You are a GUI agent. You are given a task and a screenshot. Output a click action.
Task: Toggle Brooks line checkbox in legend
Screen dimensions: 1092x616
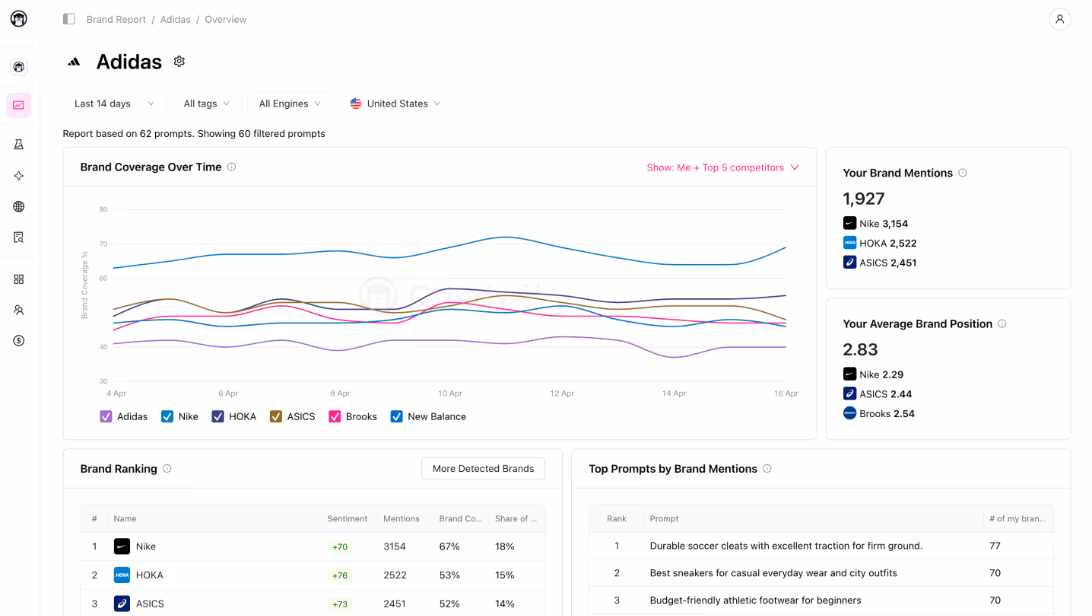tap(335, 416)
